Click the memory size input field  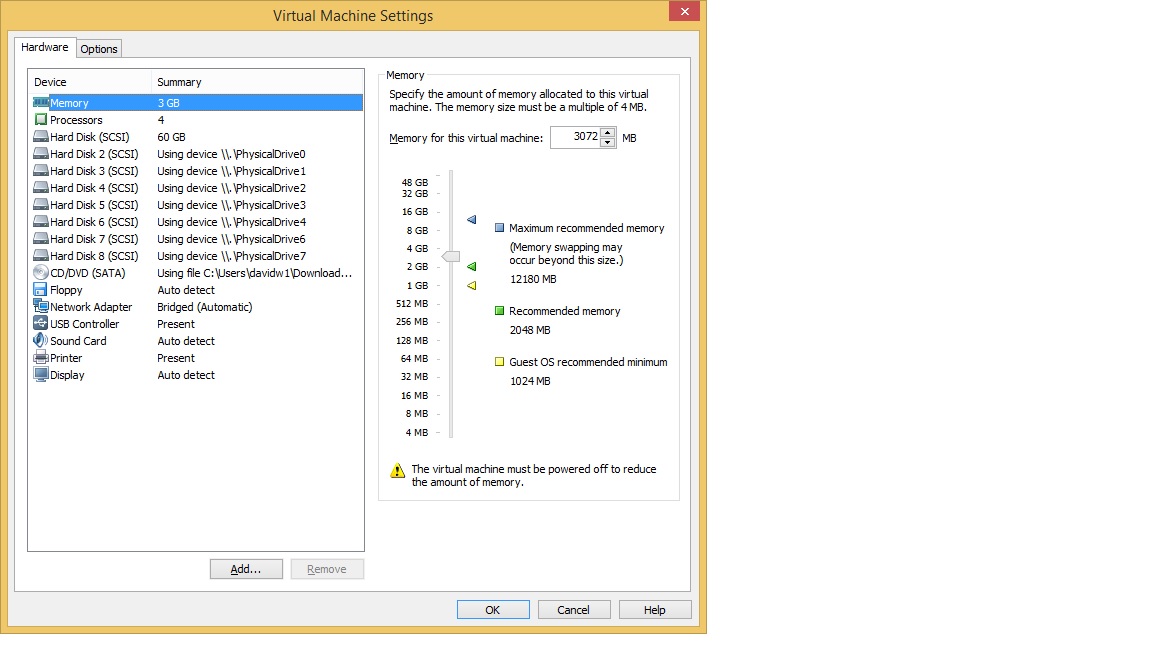point(575,138)
